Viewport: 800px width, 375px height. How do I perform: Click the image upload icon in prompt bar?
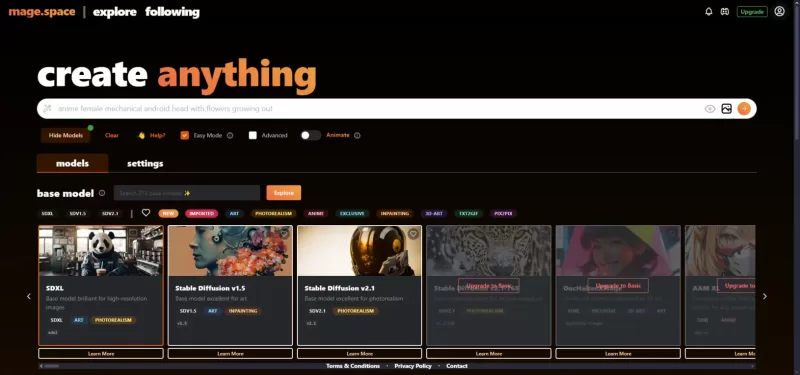pyautogui.click(x=727, y=109)
